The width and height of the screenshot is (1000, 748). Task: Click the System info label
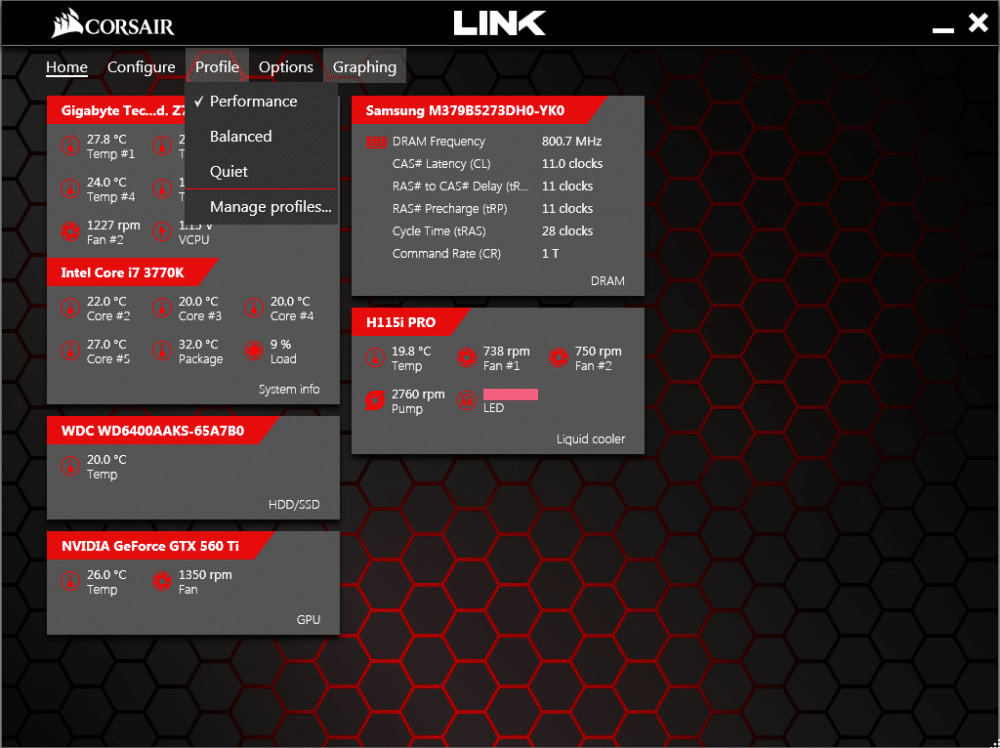[289, 389]
